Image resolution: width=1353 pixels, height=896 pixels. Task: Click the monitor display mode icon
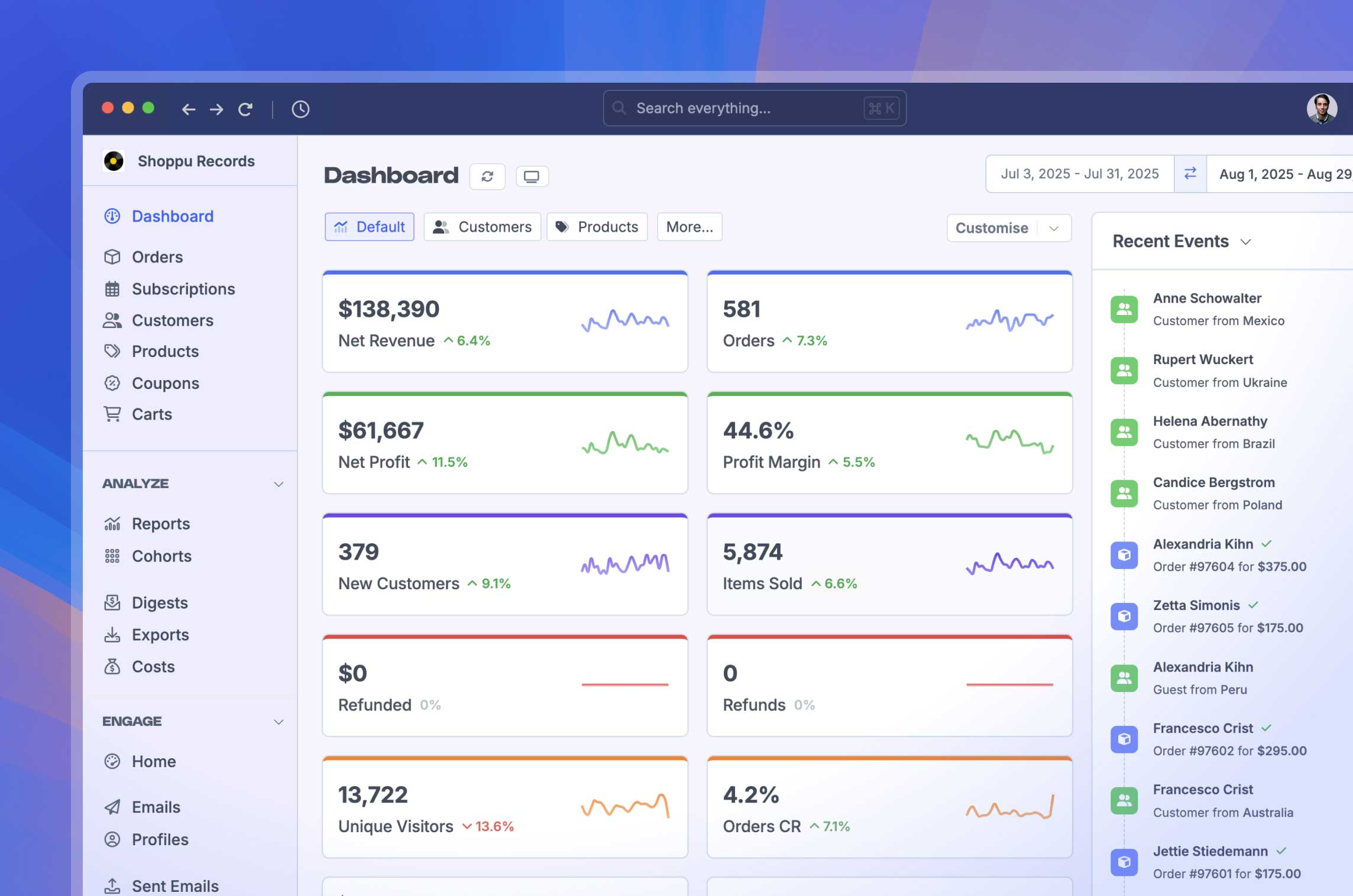pos(532,177)
